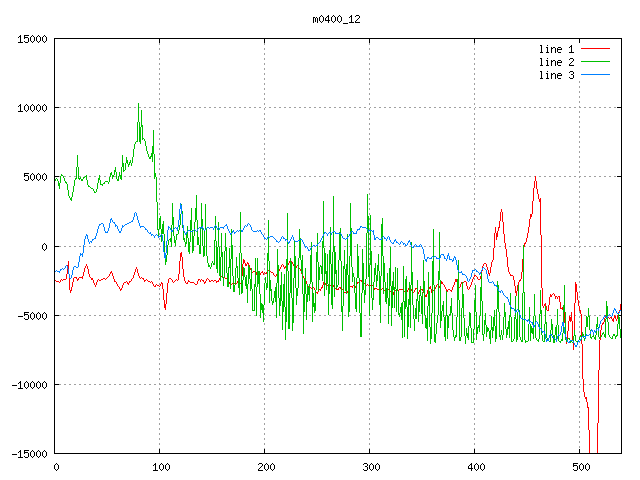640x480 pixels.
Task: Click the red legend sample for line 1
Action: (595, 49)
